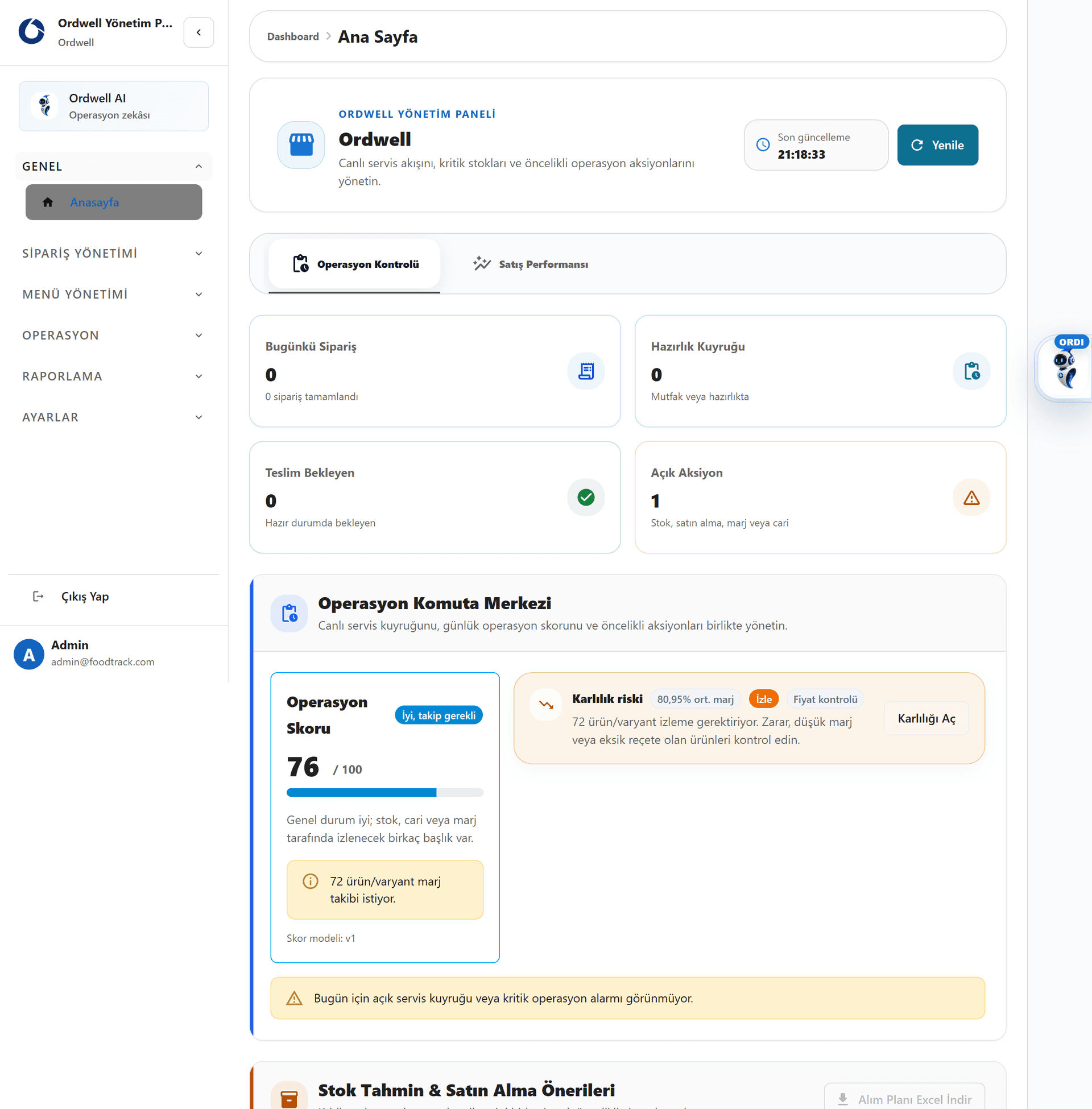Screen dimensions: 1092x1109
Task: Switch to the Operasyon Kontrolü tab
Action: coord(354,264)
